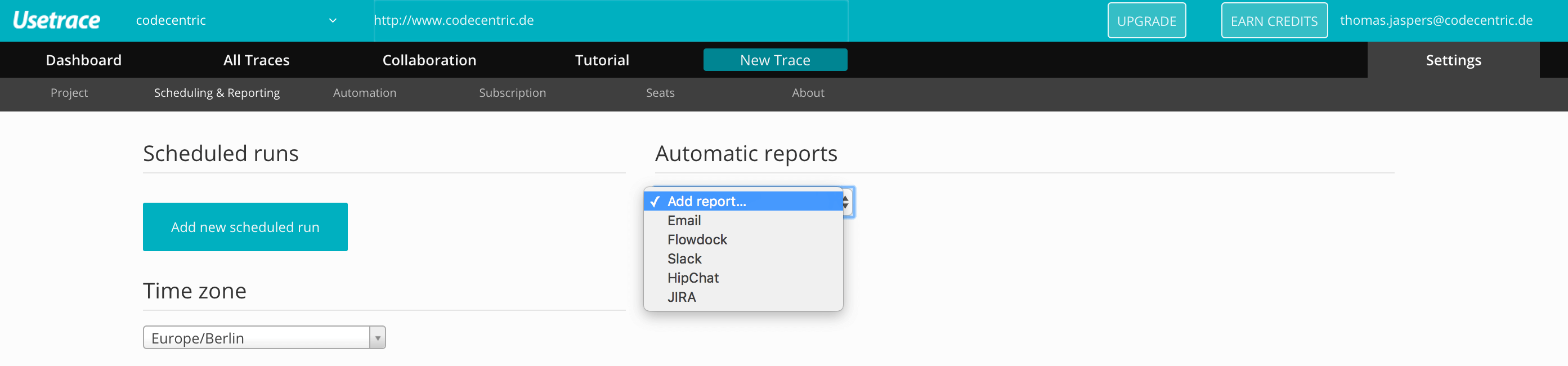Viewport: 1568px width, 366px height.
Task: Click the UPGRADE button
Action: [1146, 21]
